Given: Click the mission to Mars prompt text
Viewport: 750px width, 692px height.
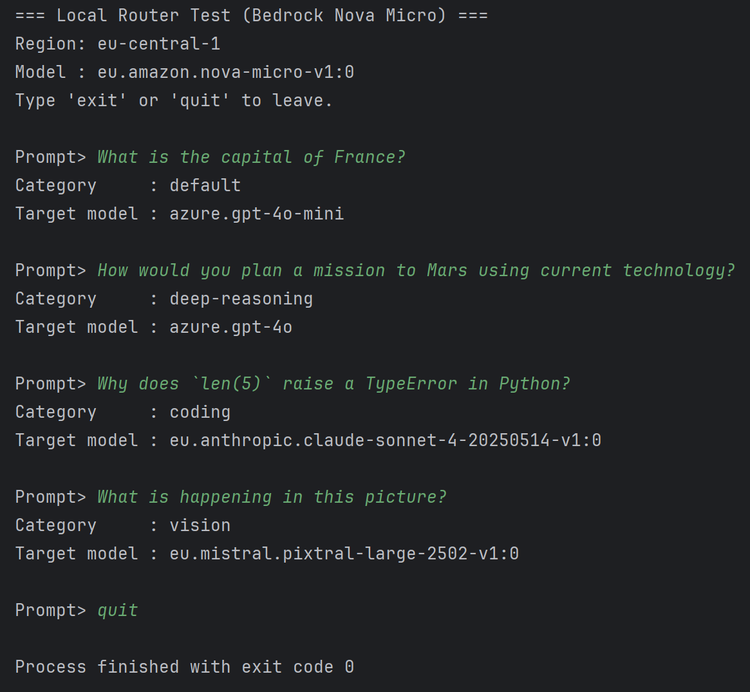Looking at the screenshot, I should click(416, 271).
